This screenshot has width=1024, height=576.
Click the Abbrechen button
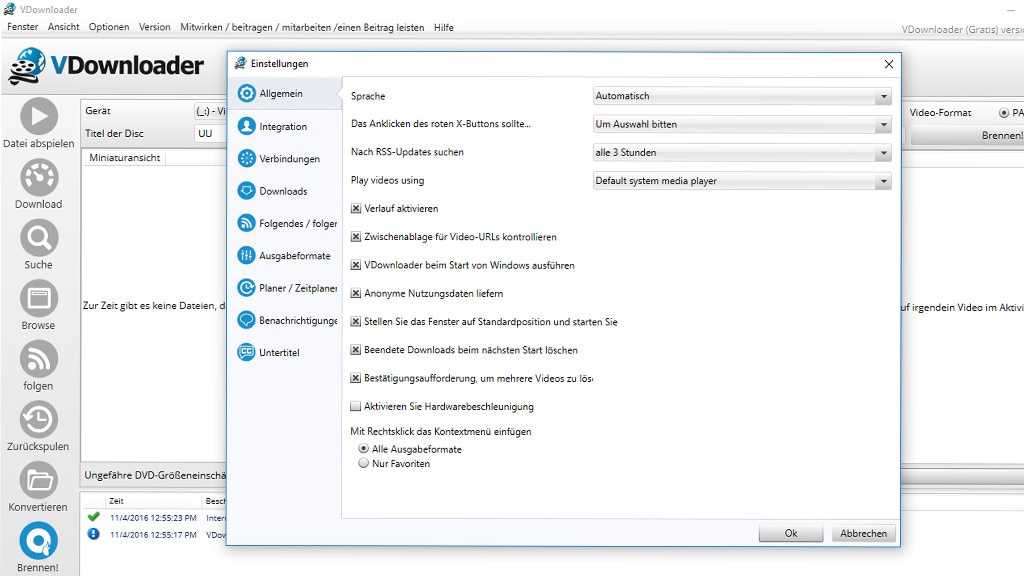point(863,533)
